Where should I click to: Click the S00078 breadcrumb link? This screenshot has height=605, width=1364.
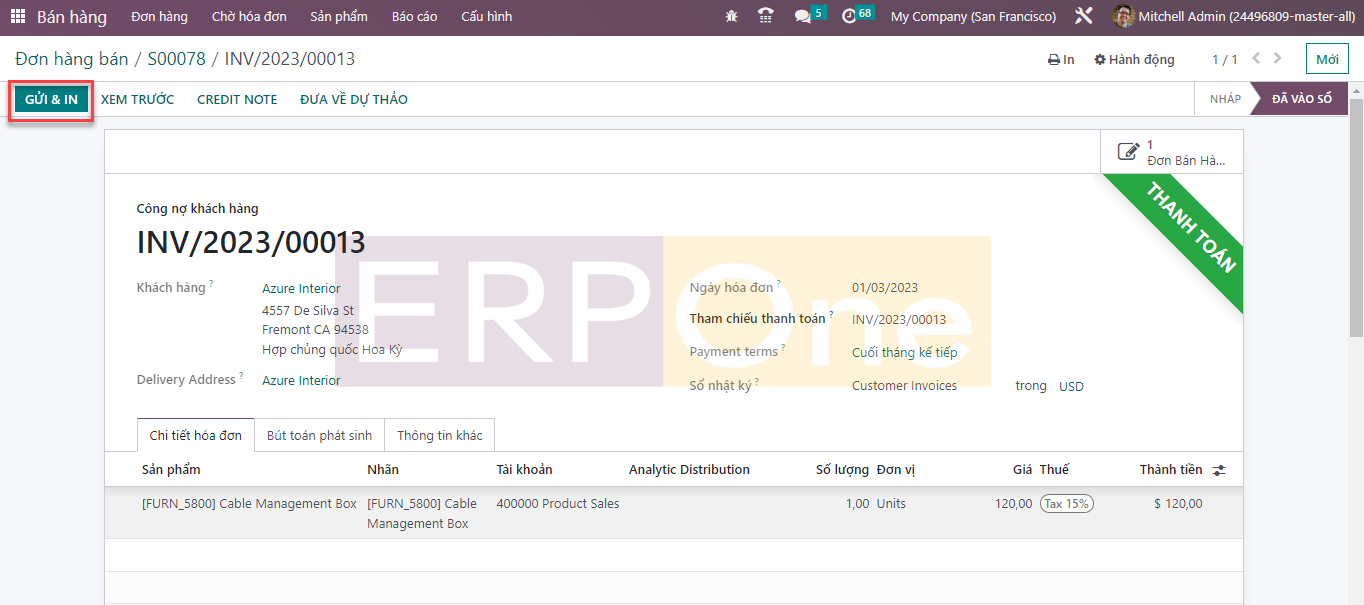(176, 59)
